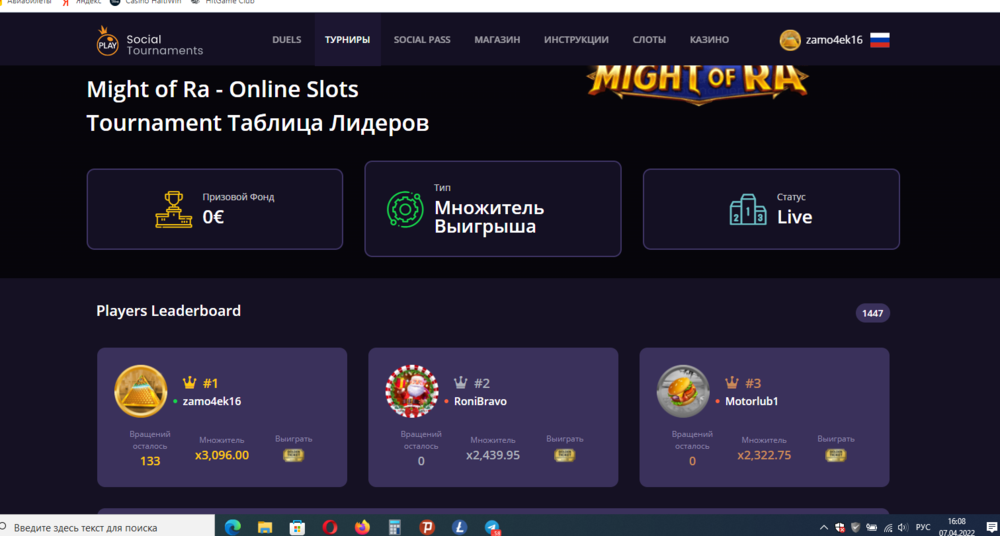Open Microsoft Store from the taskbar
Viewport: 1000px width, 536px height.
(297, 527)
